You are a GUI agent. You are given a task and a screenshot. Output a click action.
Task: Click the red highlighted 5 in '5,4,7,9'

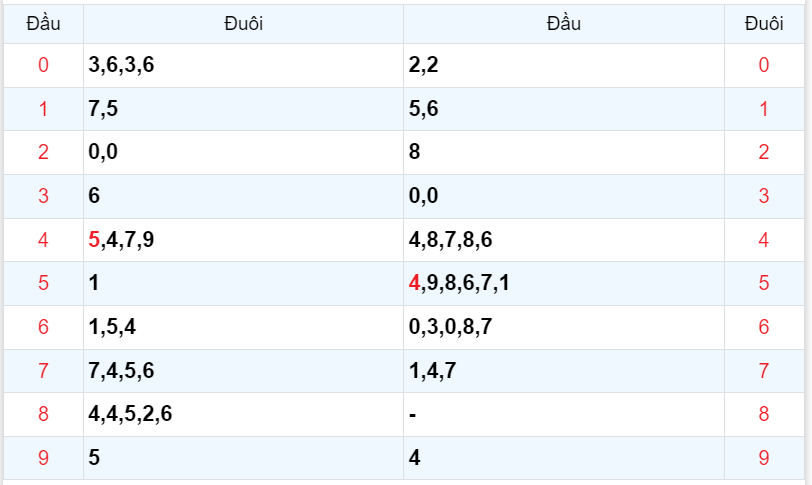click(94, 240)
